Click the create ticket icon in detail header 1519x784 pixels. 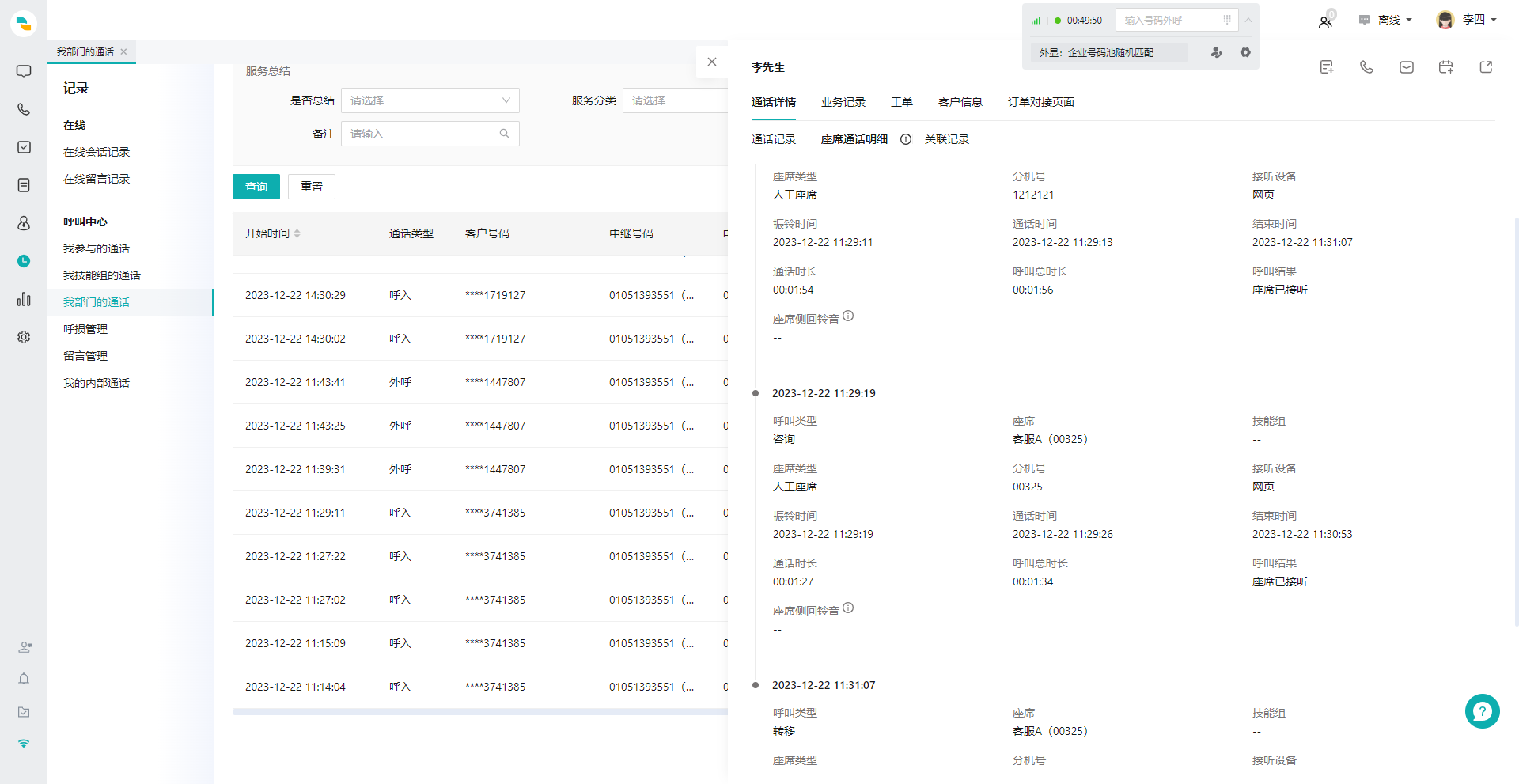pyautogui.click(x=1327, y=67)
